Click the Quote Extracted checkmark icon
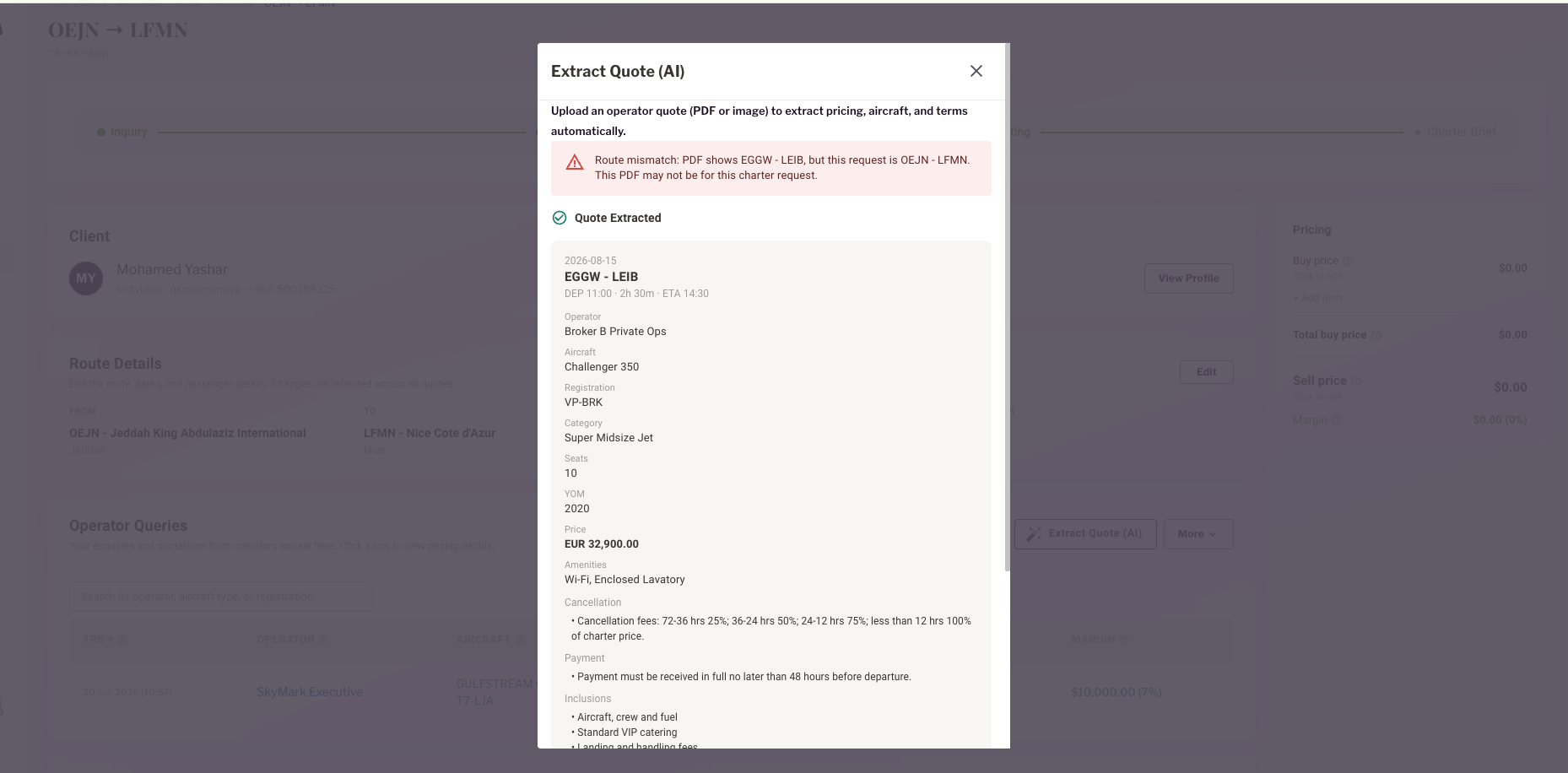 (560, 218)
